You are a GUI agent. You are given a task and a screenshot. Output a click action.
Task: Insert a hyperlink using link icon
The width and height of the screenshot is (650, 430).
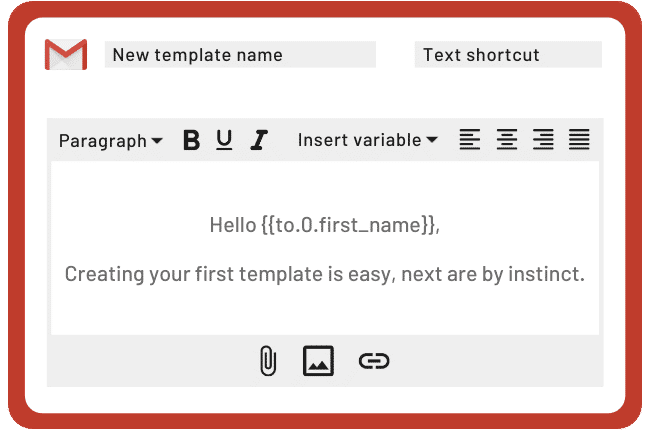[x=374, y=361]
